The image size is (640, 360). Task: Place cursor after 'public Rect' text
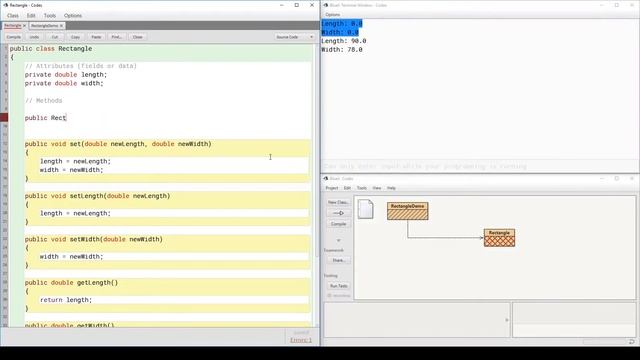coord(67,118)
